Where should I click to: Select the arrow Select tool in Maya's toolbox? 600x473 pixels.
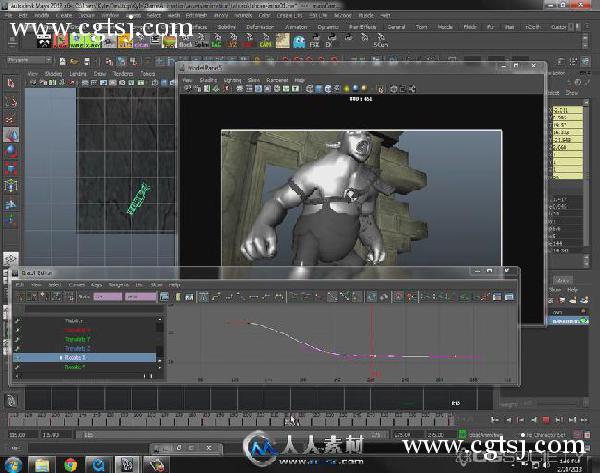(11, 83)
